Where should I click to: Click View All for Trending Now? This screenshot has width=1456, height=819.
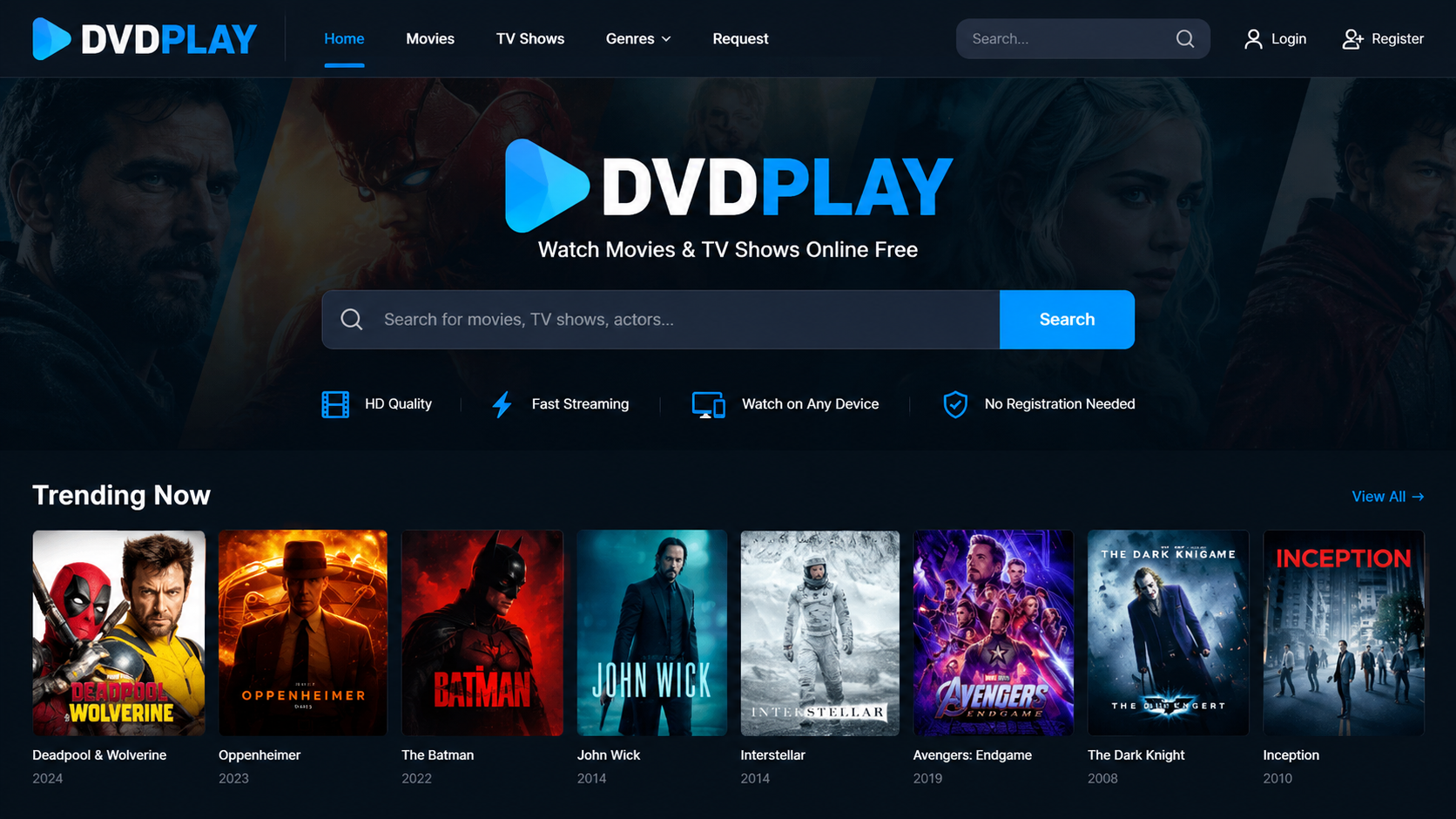[1388, 497]
